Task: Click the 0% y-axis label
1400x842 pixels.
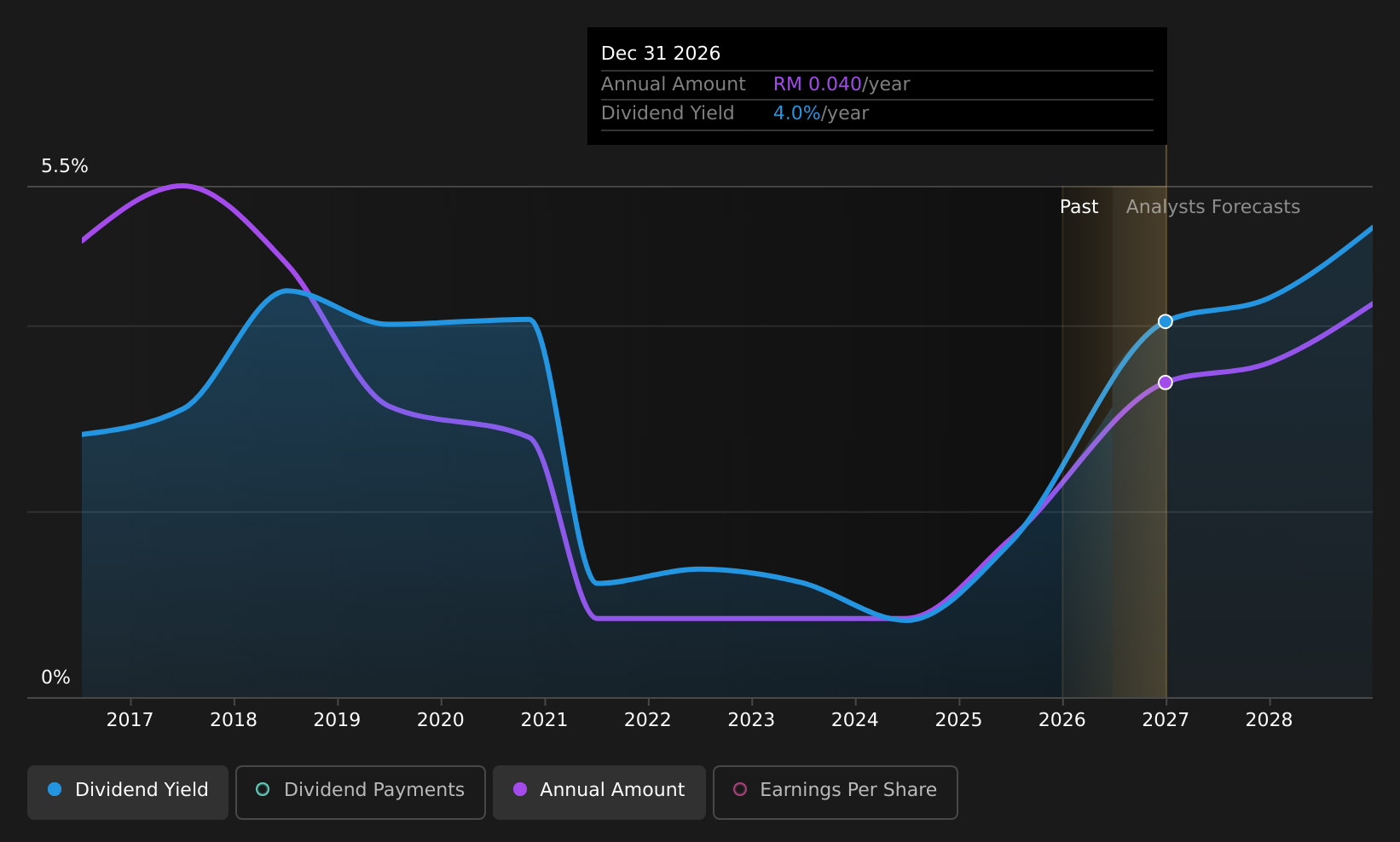Action: (x=56, y=678)
